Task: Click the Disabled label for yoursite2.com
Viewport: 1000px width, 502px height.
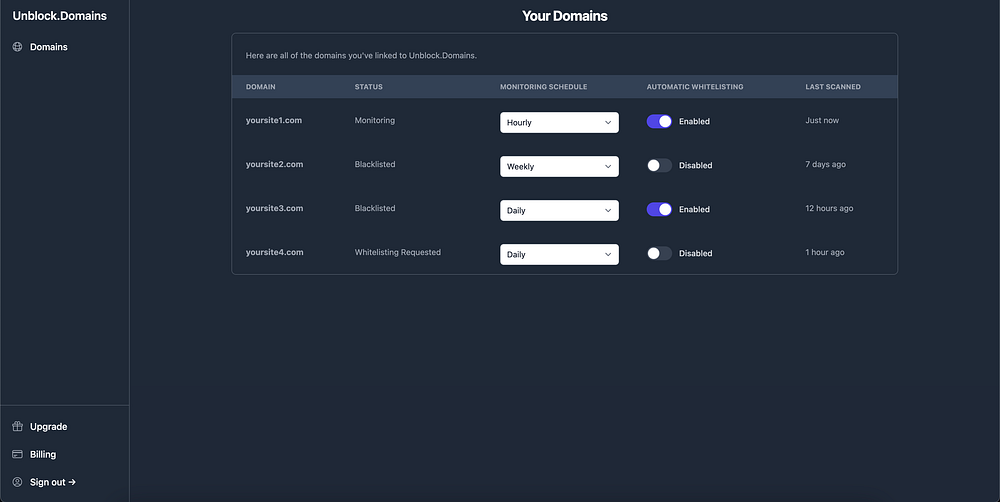Action: click(x=695, y=165)
